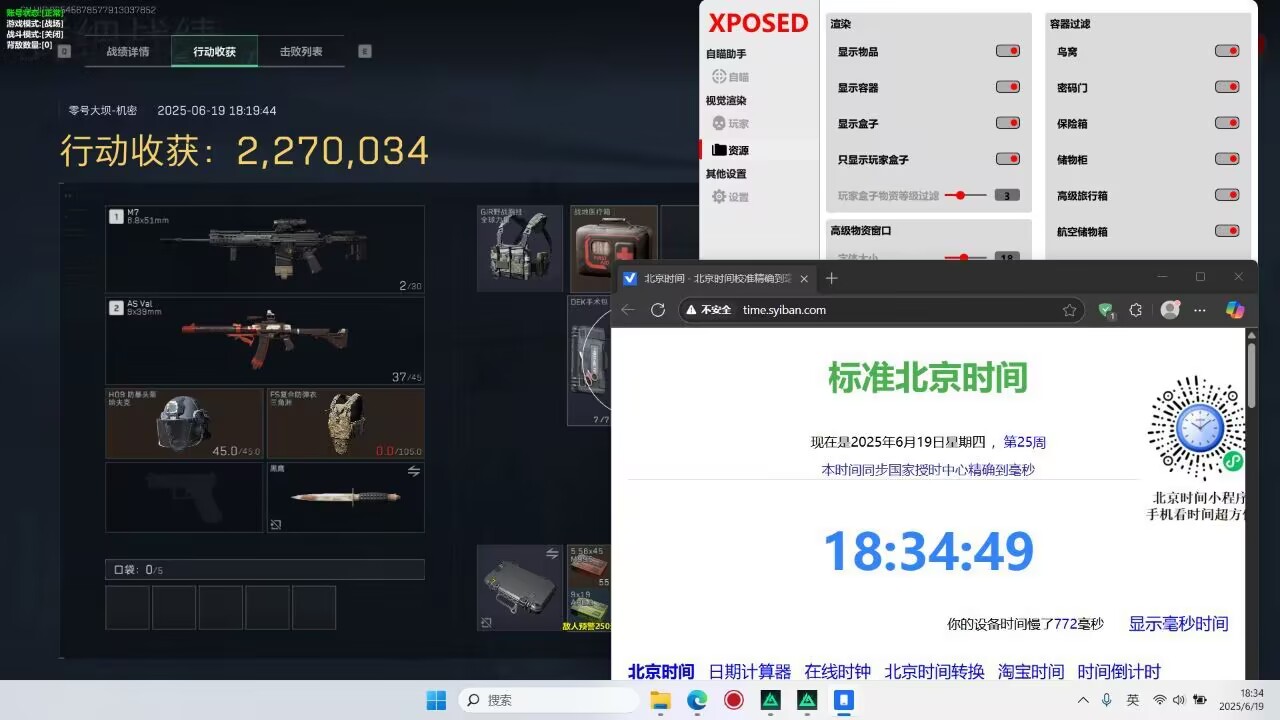Click the 显示毫秒时间 link
The height and width of the screenshot is (720, 1280).
click(x=1178, y=624)
